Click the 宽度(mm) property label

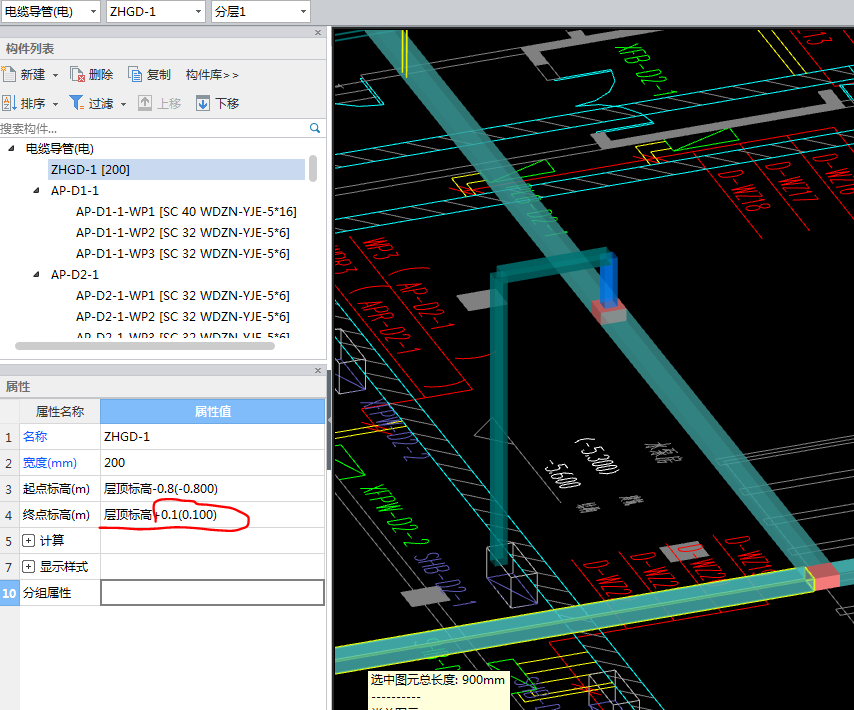point(50,463)
